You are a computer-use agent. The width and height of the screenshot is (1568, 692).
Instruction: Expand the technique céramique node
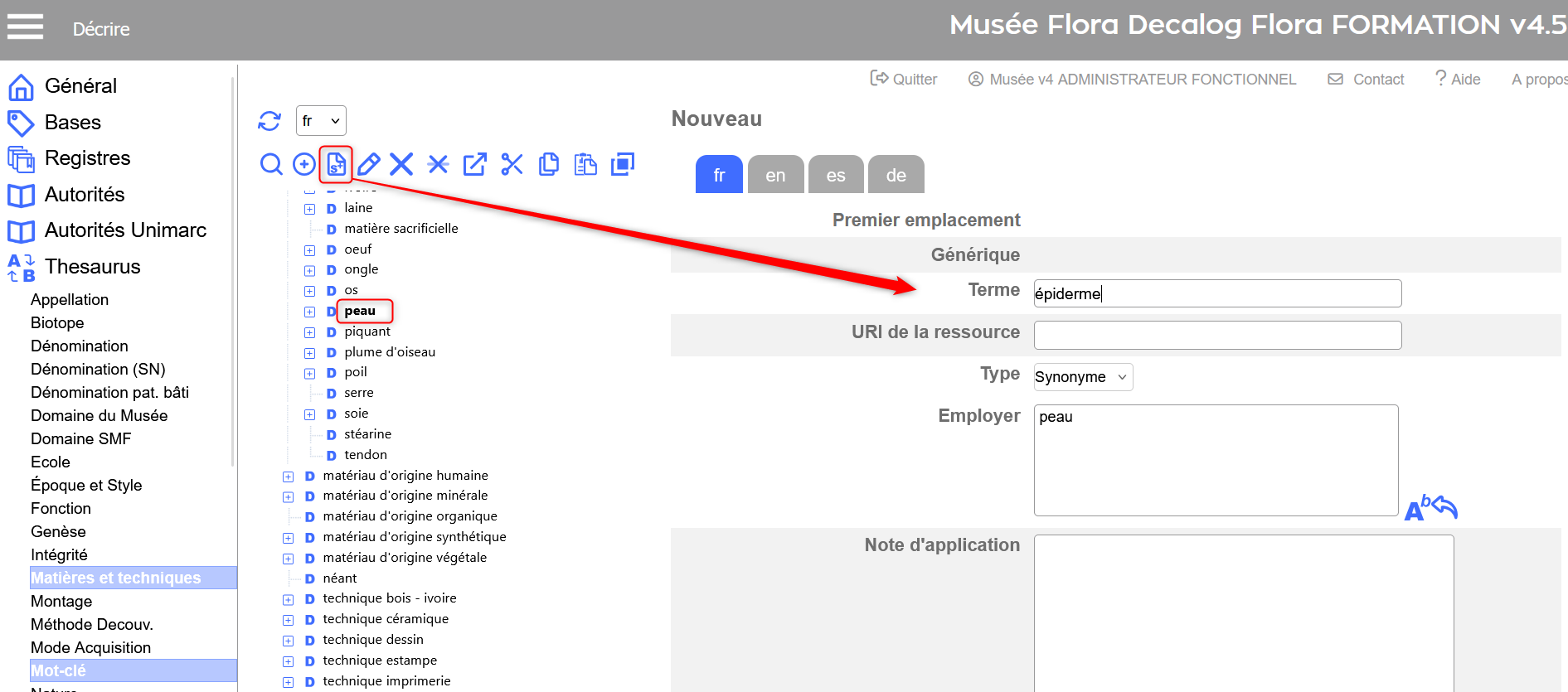288,620
